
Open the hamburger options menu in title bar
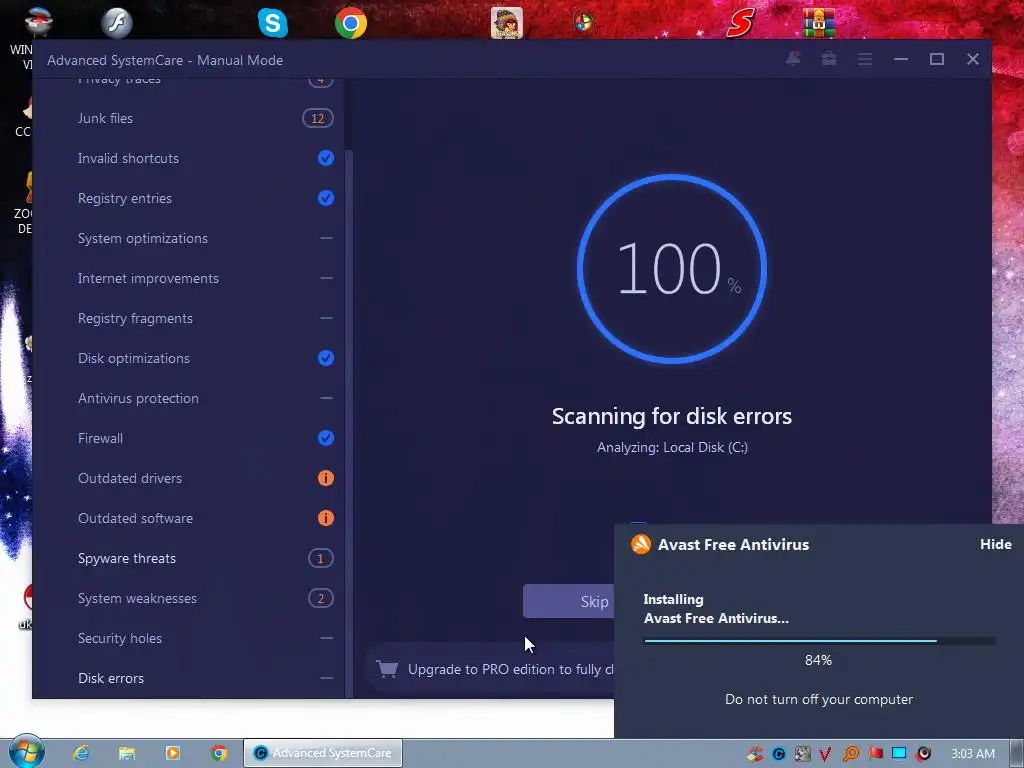click(865, 59)
